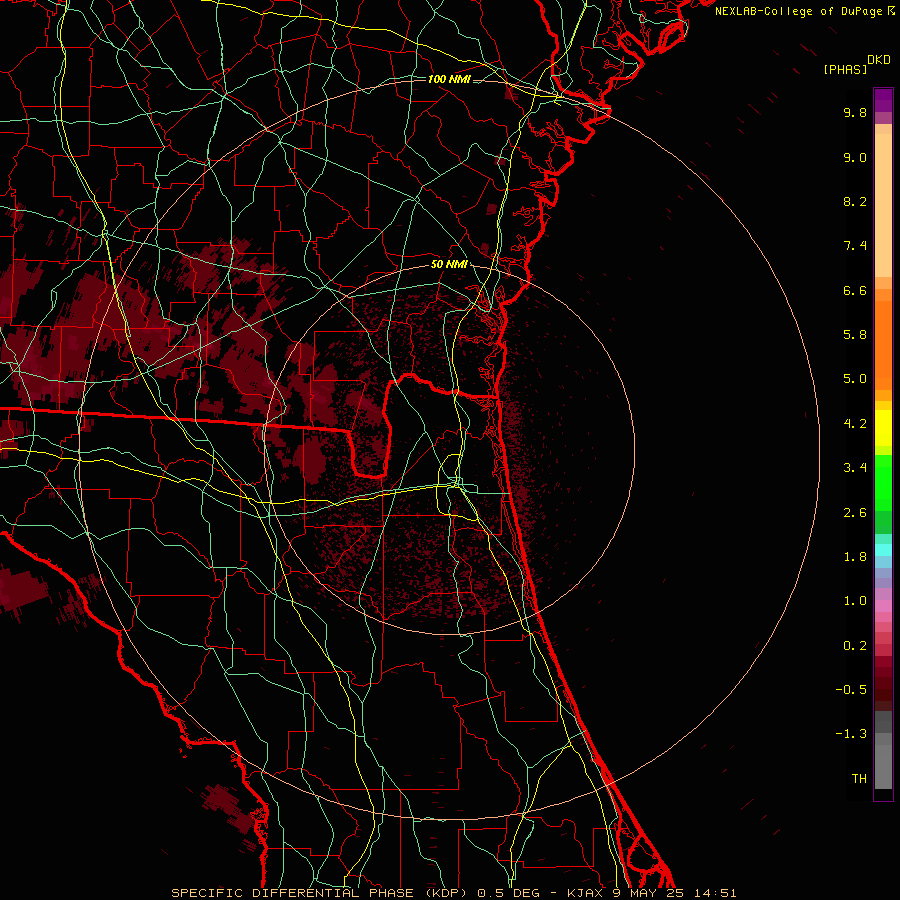Click the 1.8 legend value
This screenshot has width=900, height=900.
click(855, 557)
